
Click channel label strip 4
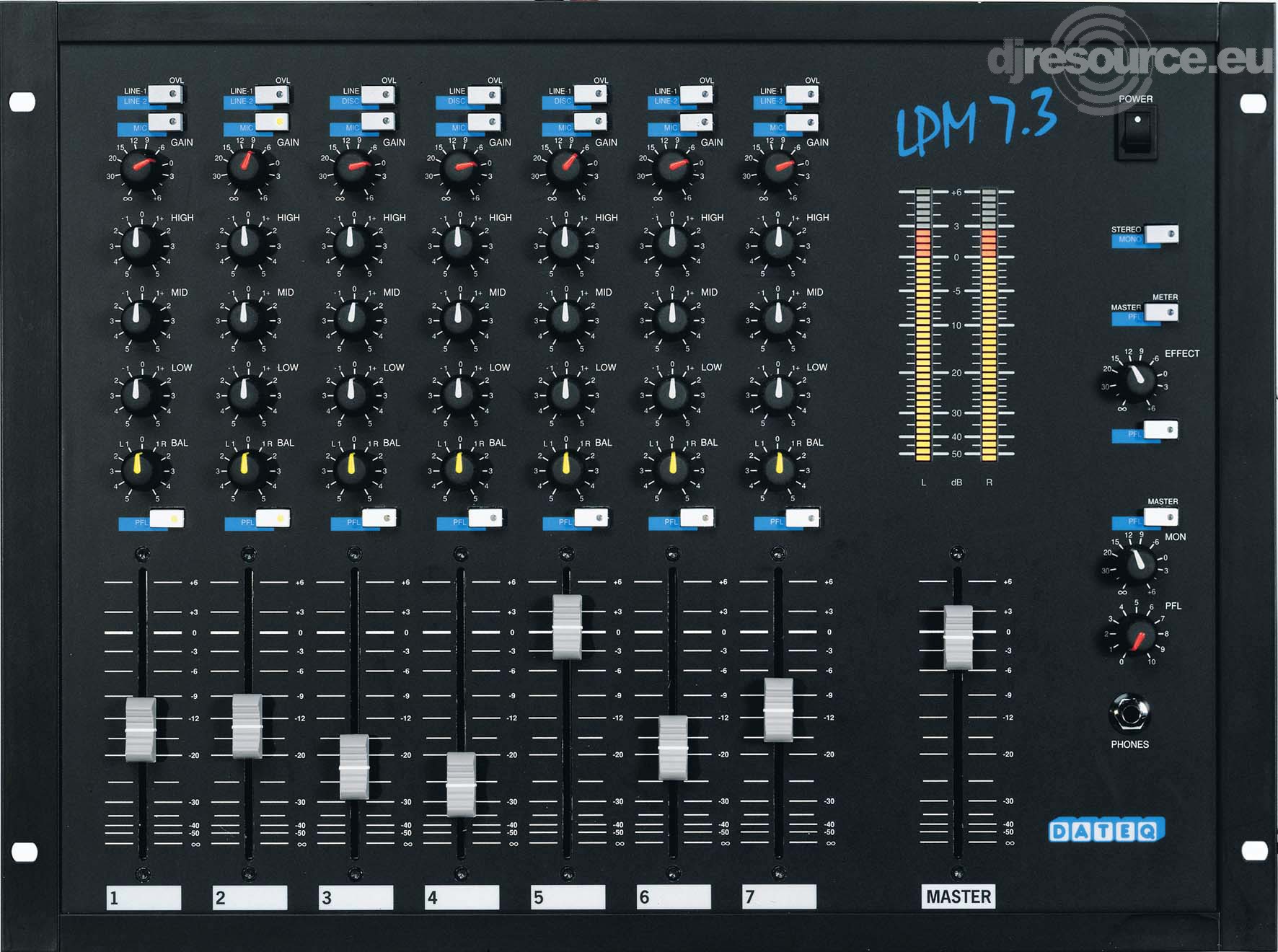pyautogui.click(x=462, y=897)
